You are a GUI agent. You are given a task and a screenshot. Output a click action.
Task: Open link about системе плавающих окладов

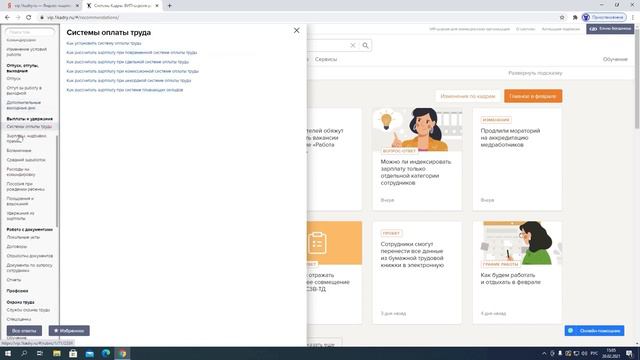(124, 90)
